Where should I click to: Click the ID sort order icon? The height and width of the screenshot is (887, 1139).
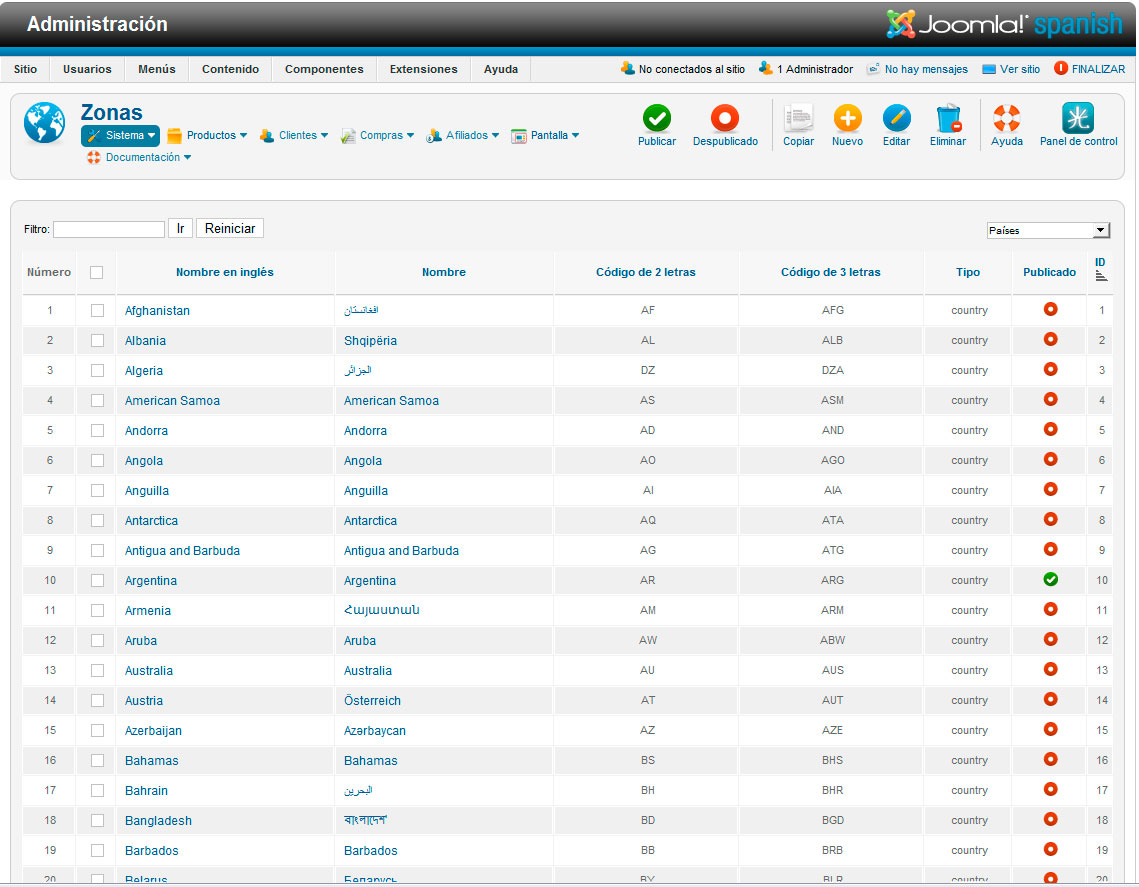coord(1101,276)
